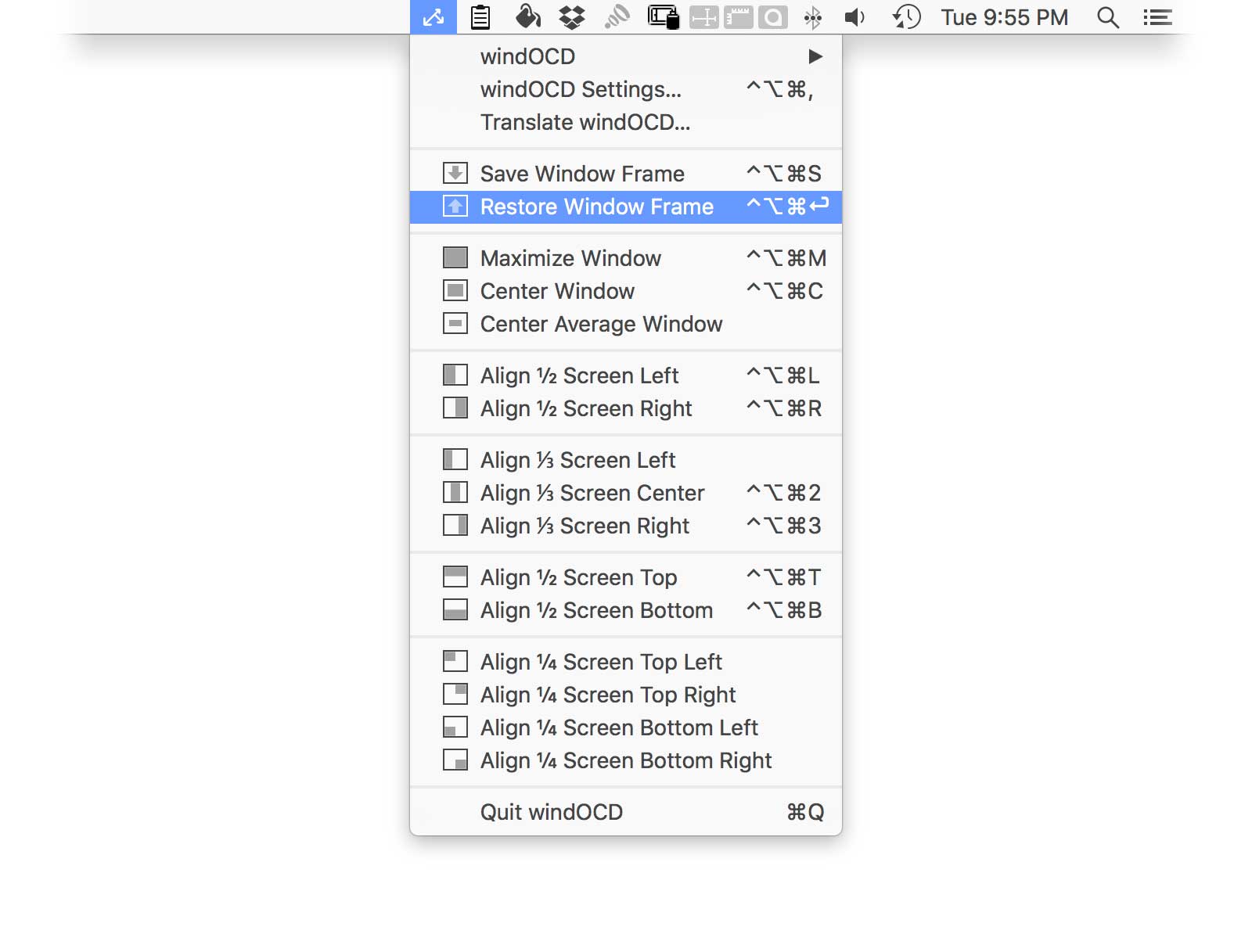Click the Align ½ Screen Top icon

tap(455, 577)
